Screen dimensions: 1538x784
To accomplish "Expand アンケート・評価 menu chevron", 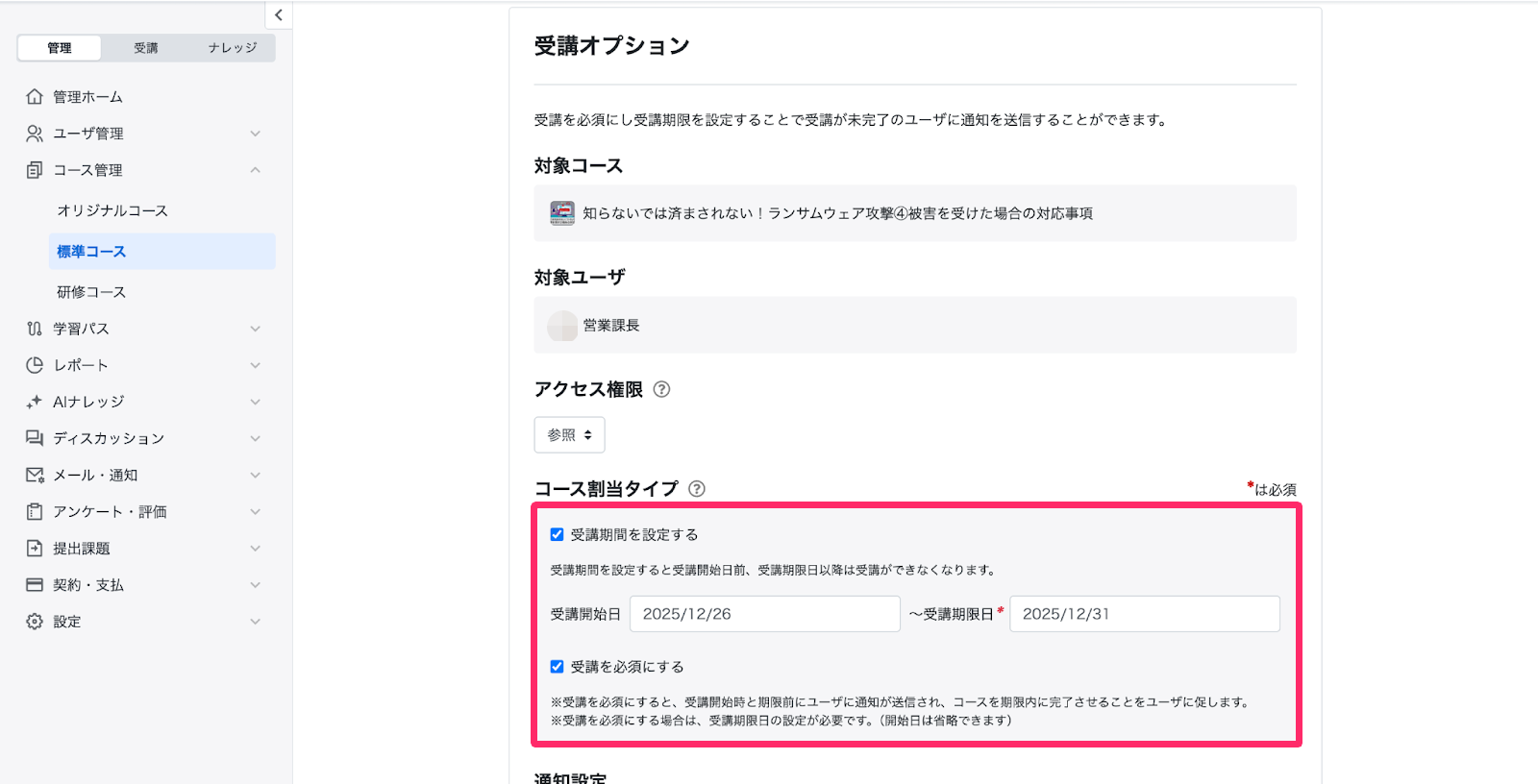I will tap(256, 511).
